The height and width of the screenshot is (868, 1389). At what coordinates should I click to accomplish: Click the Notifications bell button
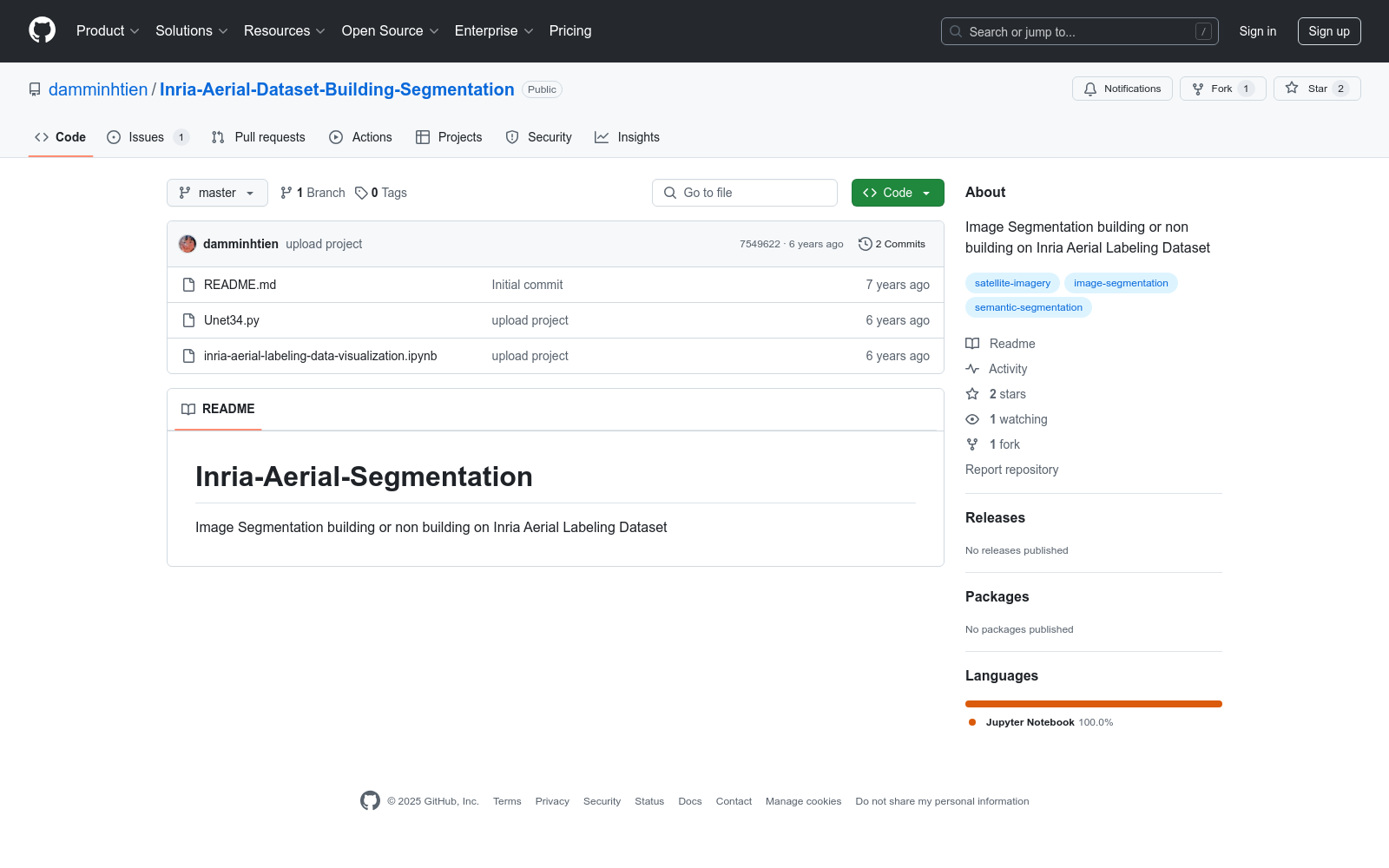point(1122,89)
